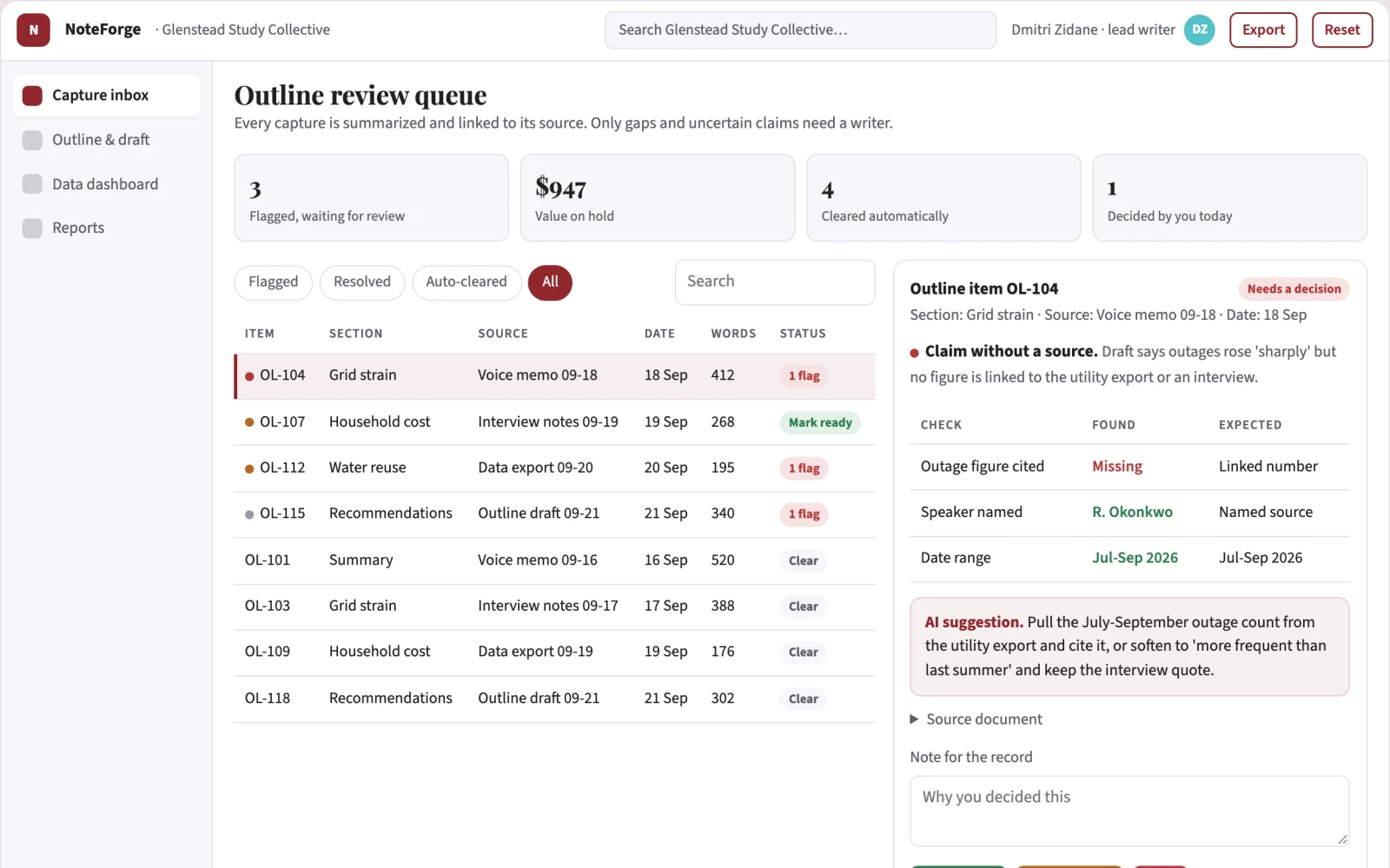Click the WORDS column header
This screenshot has width=1390, height=868.
pyautogui.click(x=733, y=334)
